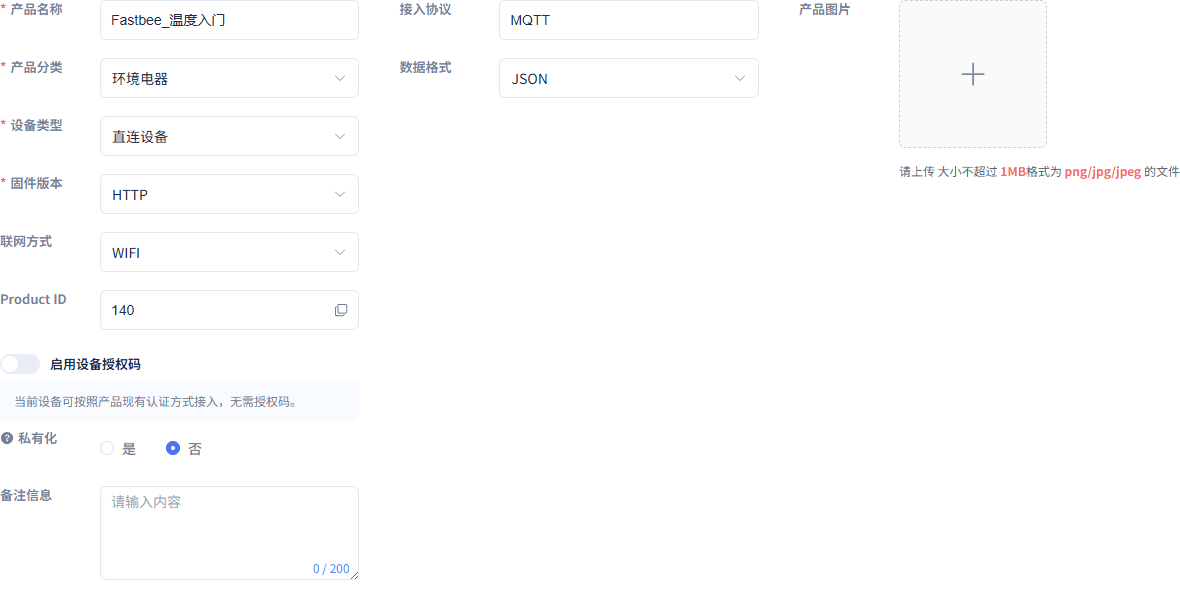Click the 产品分类 label

37,67
